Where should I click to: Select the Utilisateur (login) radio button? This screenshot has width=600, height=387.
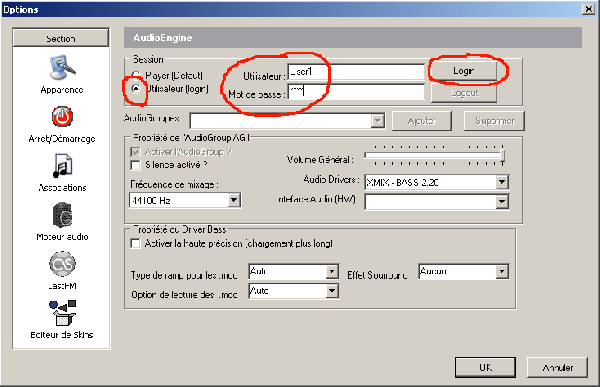[x=136, y=88]
